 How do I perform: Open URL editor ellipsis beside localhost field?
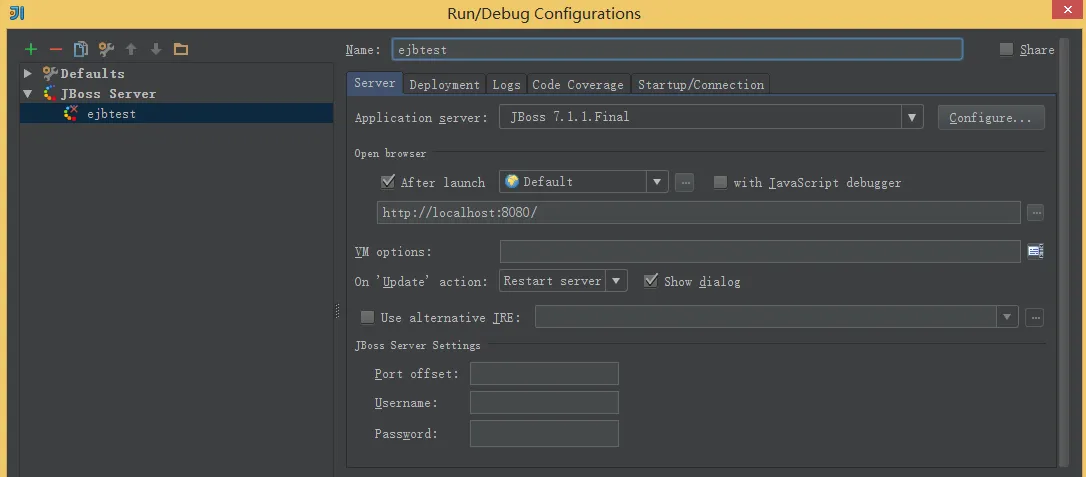1035,213
